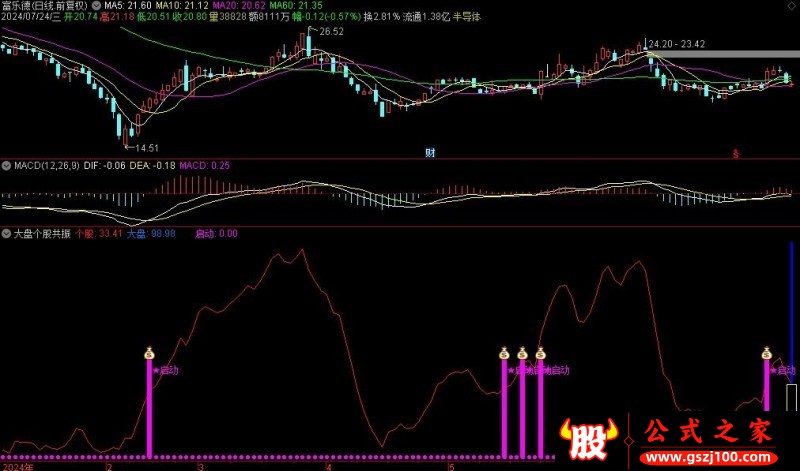Click the money bag icon near February
800x471 pixels.
click(x=149, y=353)
